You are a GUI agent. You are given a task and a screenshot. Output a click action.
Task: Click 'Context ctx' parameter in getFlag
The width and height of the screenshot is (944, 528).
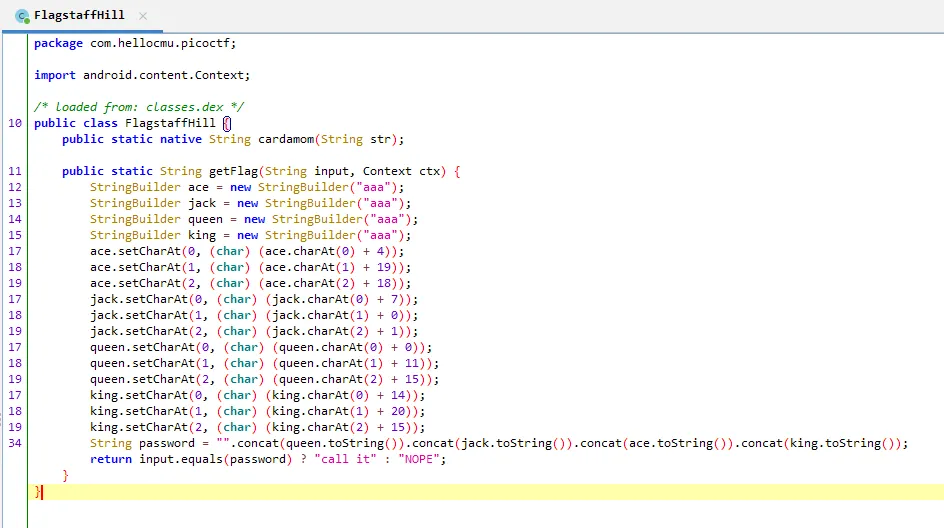[401, 171]
